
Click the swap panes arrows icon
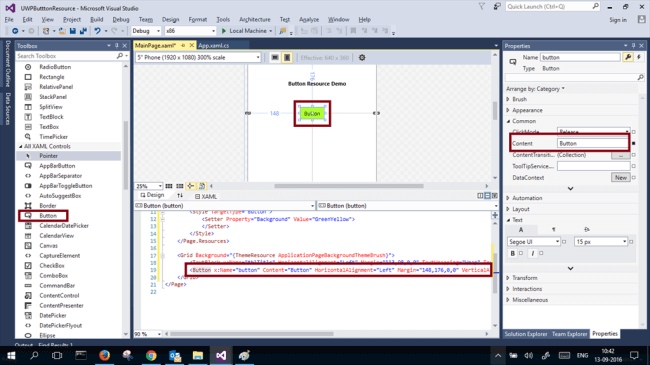click(180, 195)
